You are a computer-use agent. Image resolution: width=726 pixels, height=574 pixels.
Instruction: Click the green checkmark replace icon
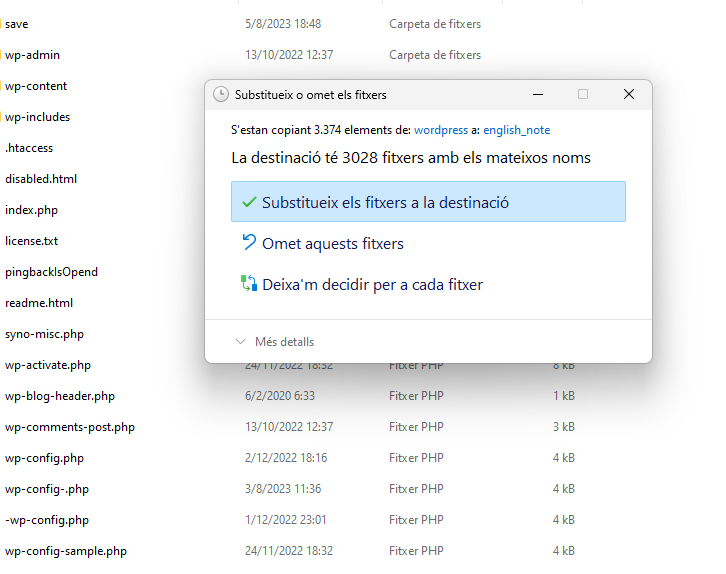(249, 202)
